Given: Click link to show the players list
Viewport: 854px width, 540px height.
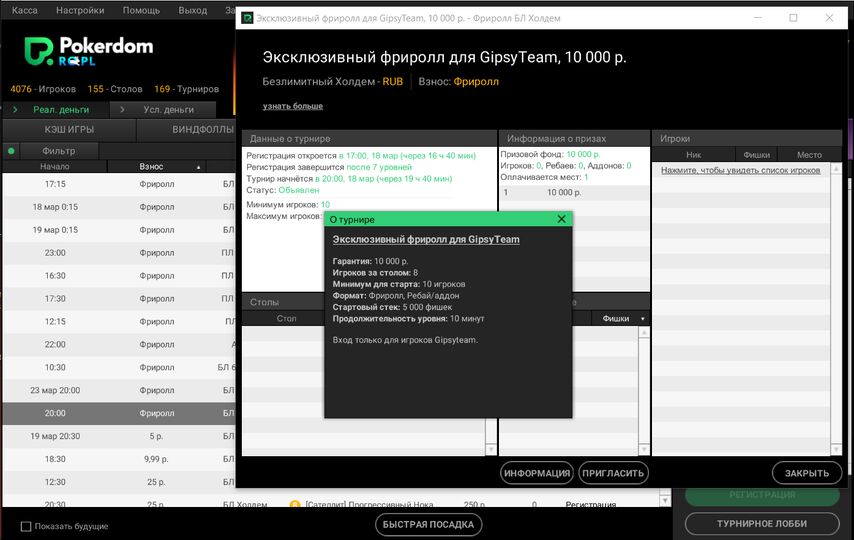Looking at the screenshot, I should (740, 170).
